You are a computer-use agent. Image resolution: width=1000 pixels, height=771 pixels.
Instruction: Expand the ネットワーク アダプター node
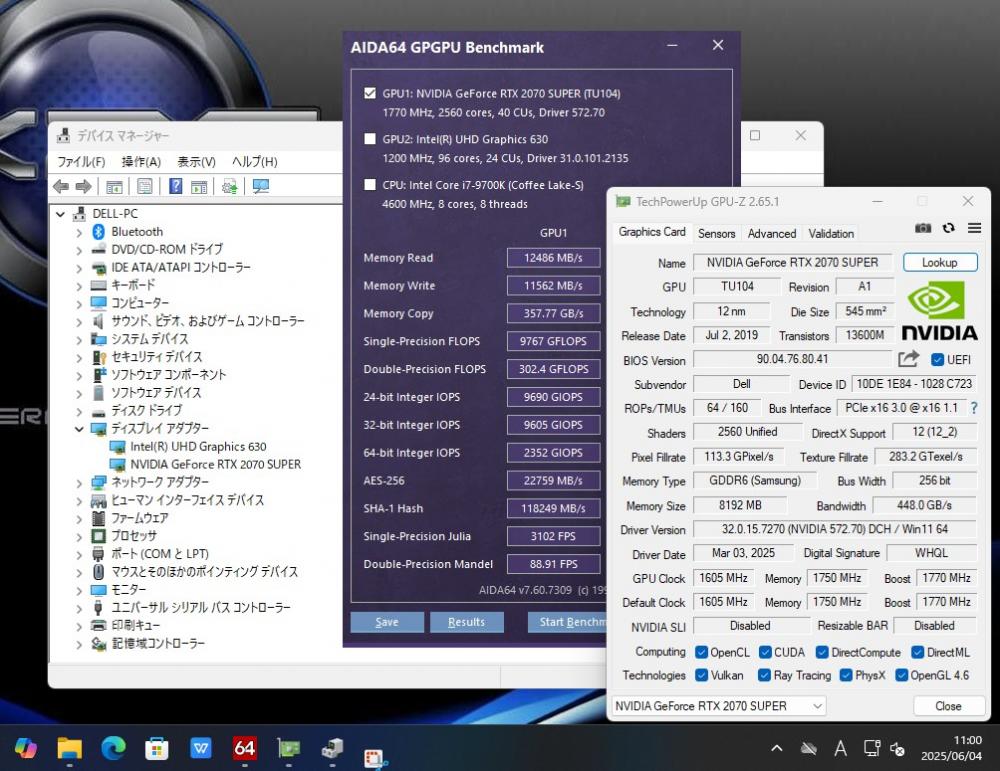(79, 483)
